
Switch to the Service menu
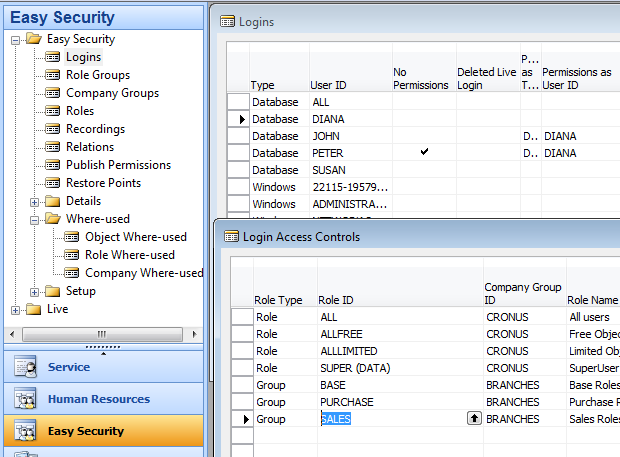click(68, 367)
